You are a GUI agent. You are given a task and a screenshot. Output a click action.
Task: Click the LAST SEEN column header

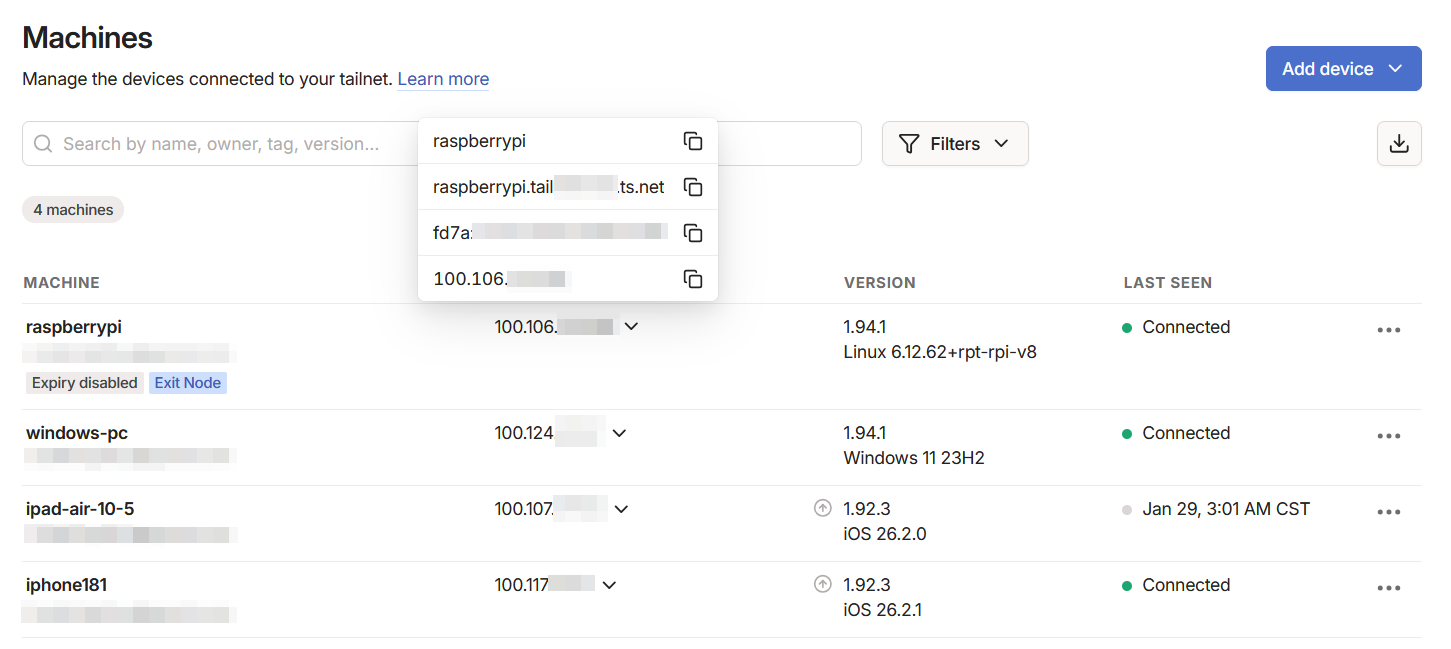tap(1168, 283)
